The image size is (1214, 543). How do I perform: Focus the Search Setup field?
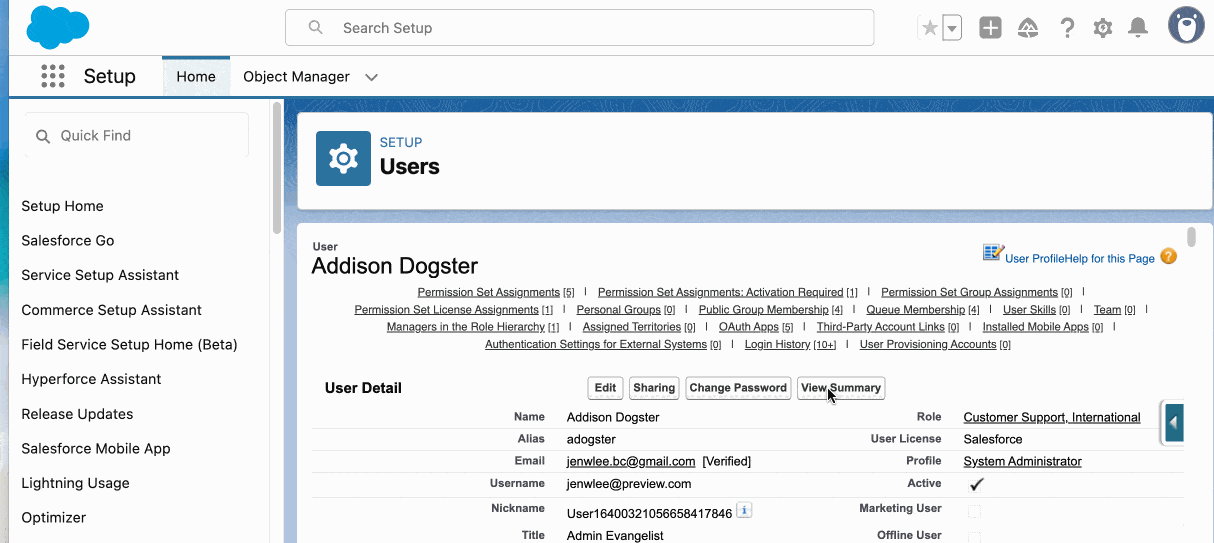coord(580,28)
